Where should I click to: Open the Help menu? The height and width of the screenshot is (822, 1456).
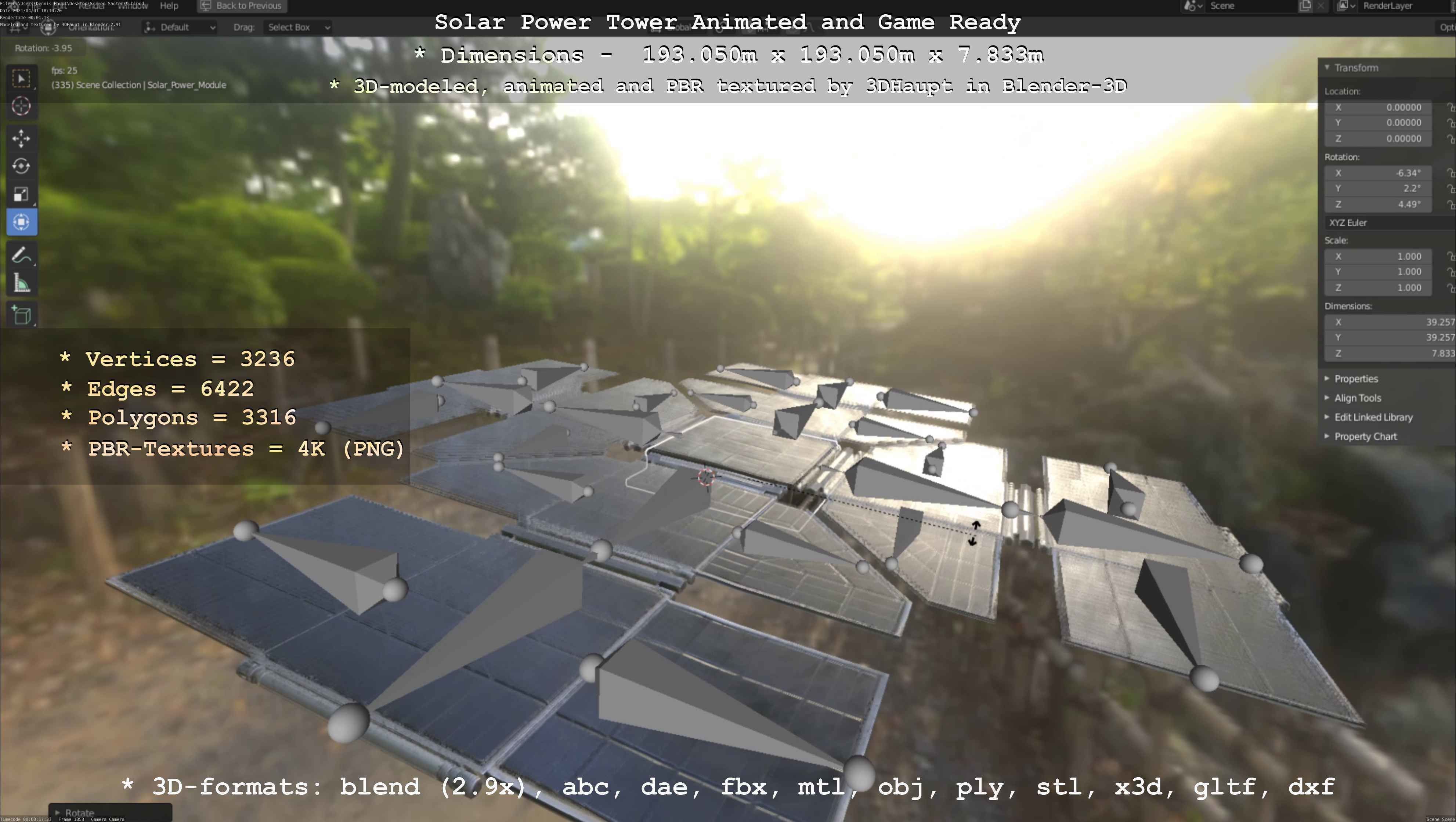(169, 6)
